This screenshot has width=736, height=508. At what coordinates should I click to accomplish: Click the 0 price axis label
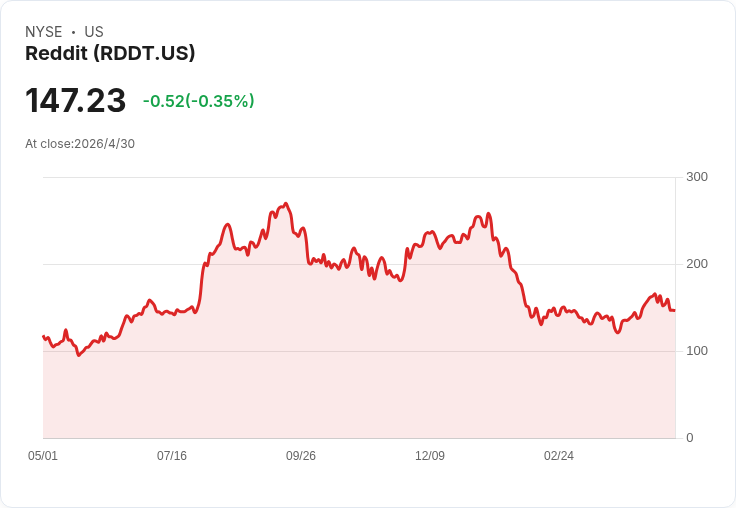[x=690, y=438]
